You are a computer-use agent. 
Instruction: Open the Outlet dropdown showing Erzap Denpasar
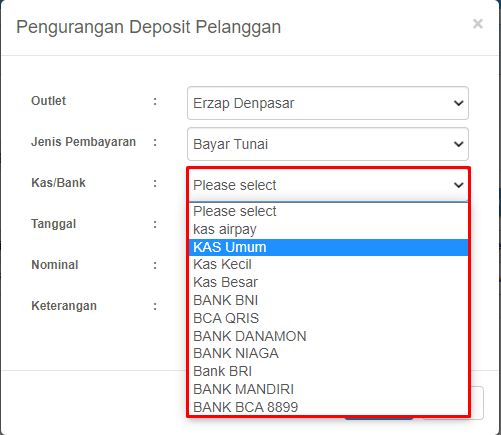[328, 103]
